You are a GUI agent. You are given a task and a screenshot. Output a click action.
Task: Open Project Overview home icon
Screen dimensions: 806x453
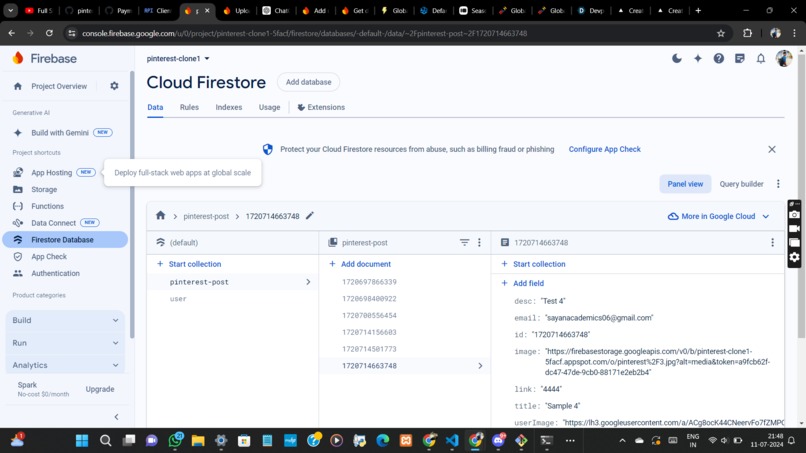tap(18, 86)
